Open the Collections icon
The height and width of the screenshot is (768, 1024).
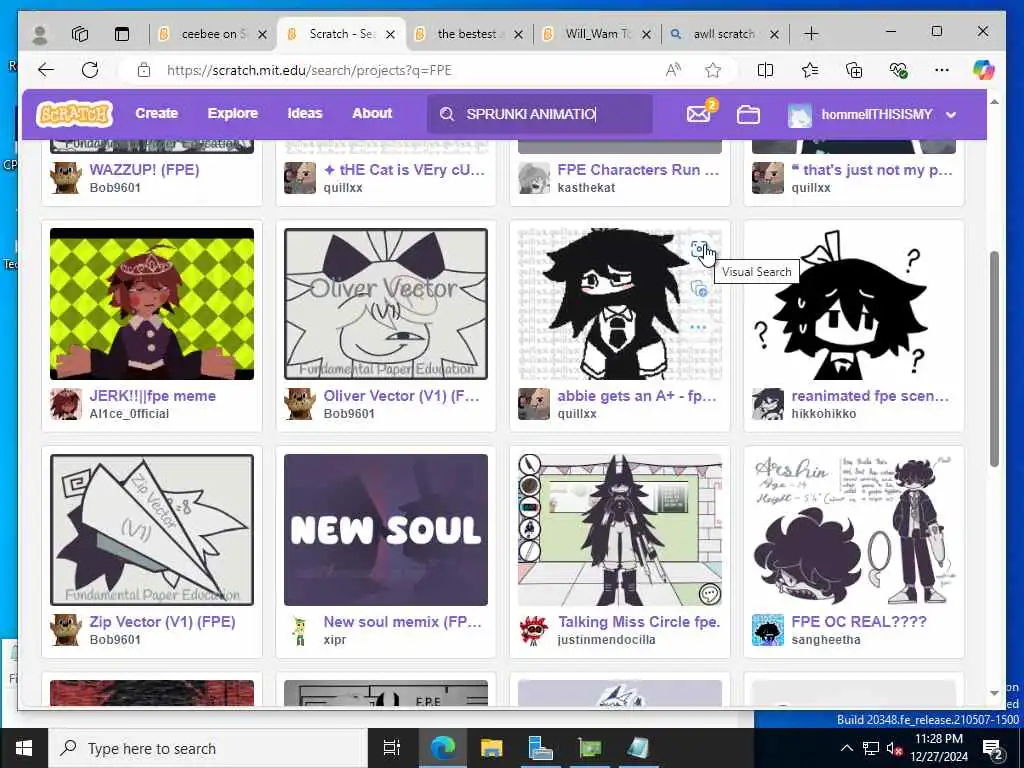(x=854, y=70)
